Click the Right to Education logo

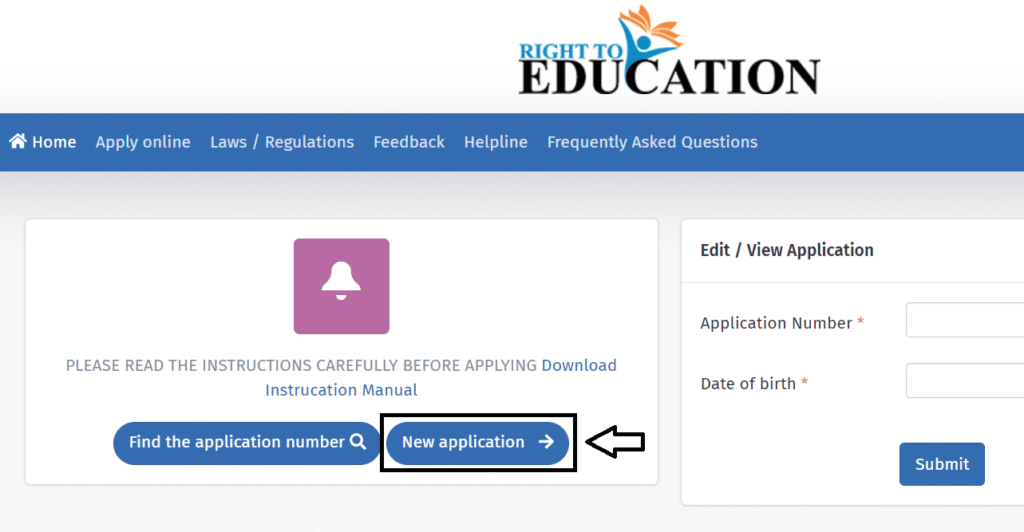click(669, 51)
